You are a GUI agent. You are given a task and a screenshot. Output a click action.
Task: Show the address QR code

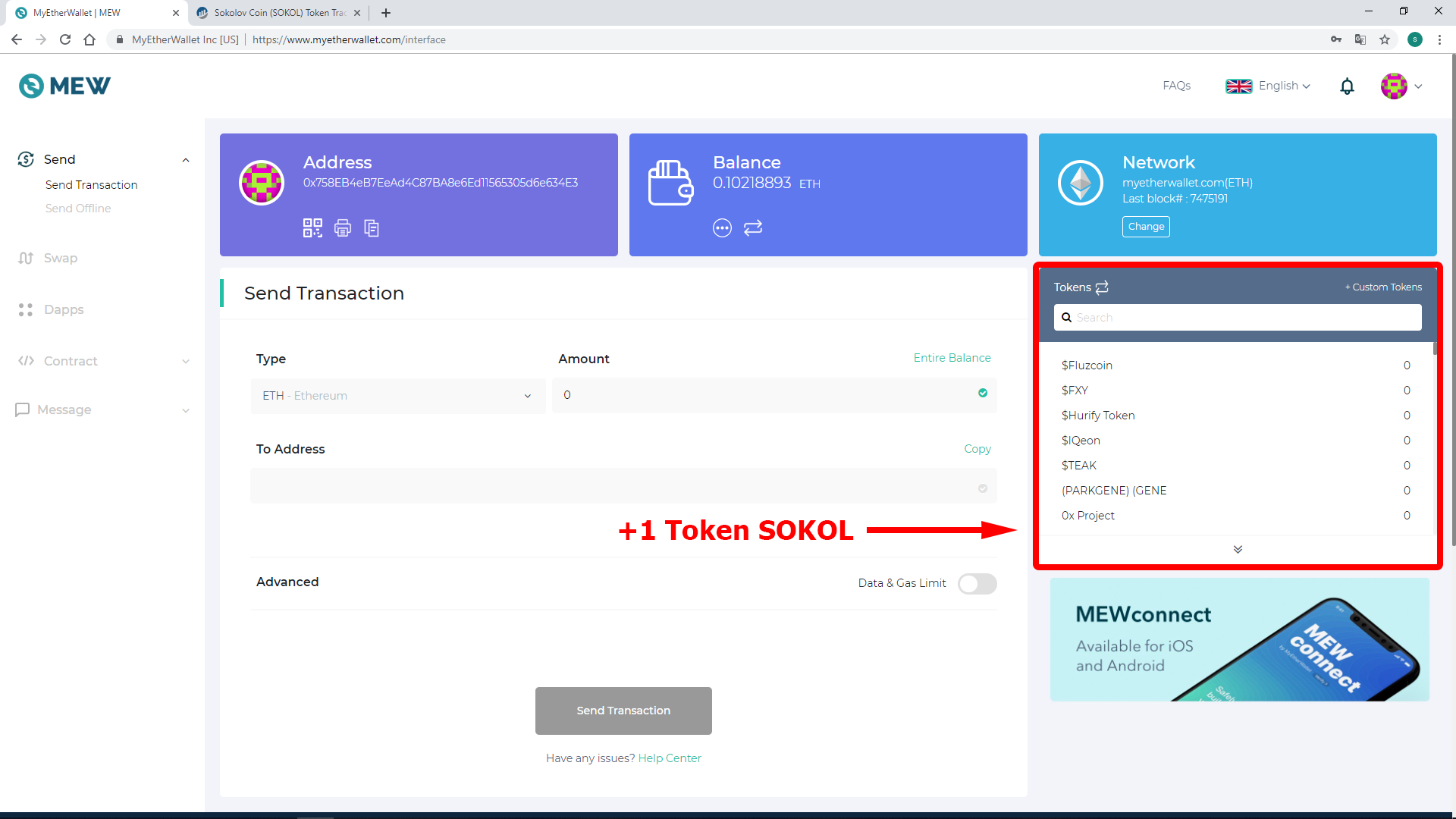click(312, 227)
